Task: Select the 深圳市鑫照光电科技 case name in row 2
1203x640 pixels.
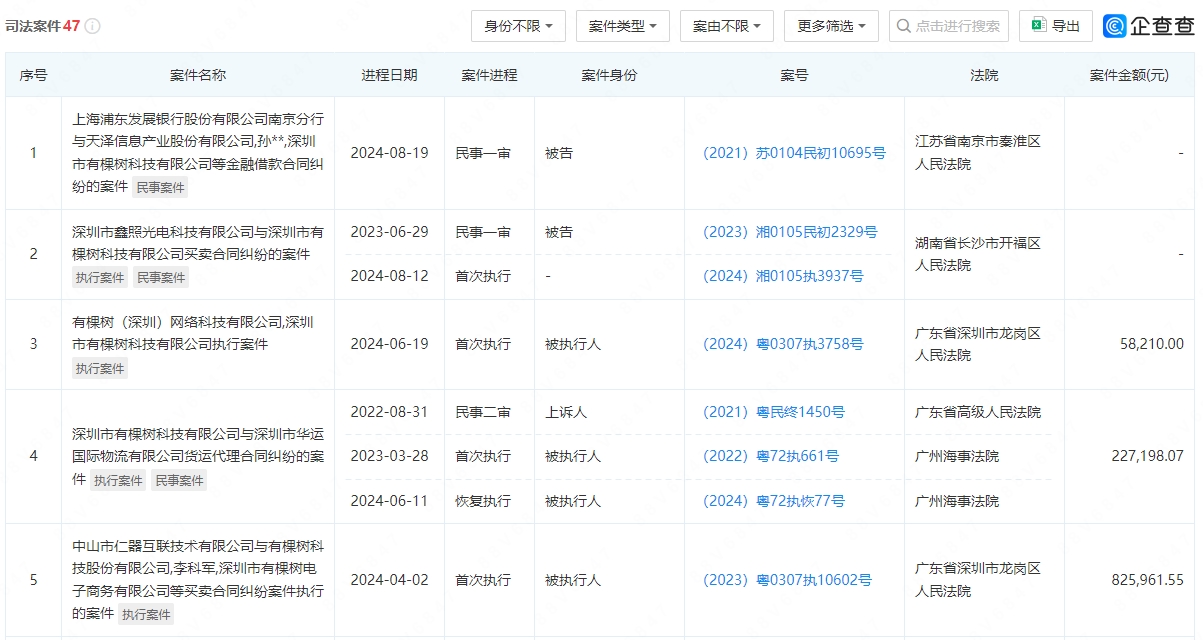Action: pos(198,243)
